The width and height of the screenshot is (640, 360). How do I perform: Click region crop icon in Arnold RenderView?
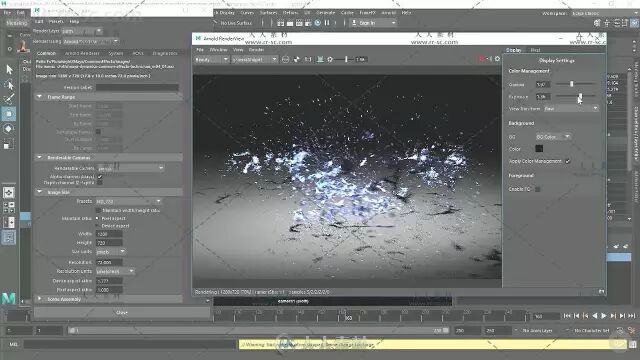point(285,60)
